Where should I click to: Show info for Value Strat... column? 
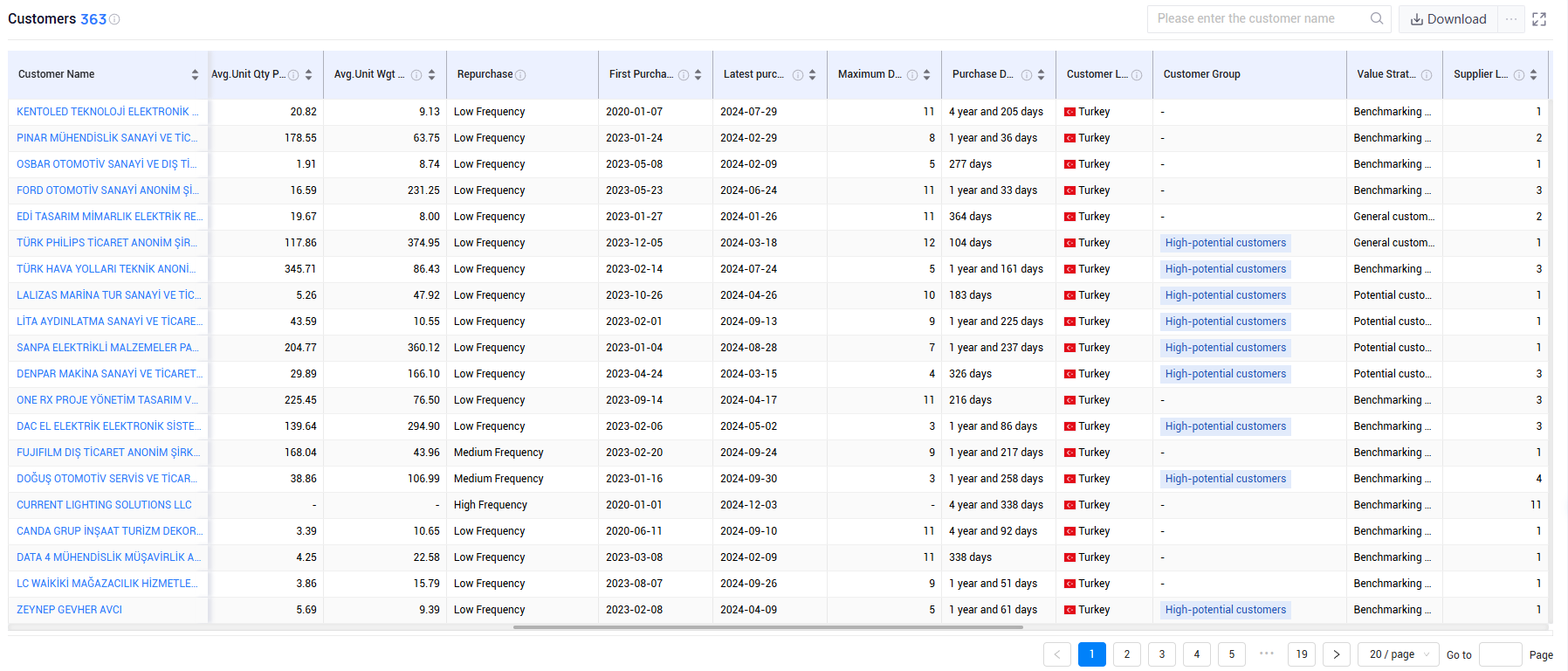pos(1427,75)
